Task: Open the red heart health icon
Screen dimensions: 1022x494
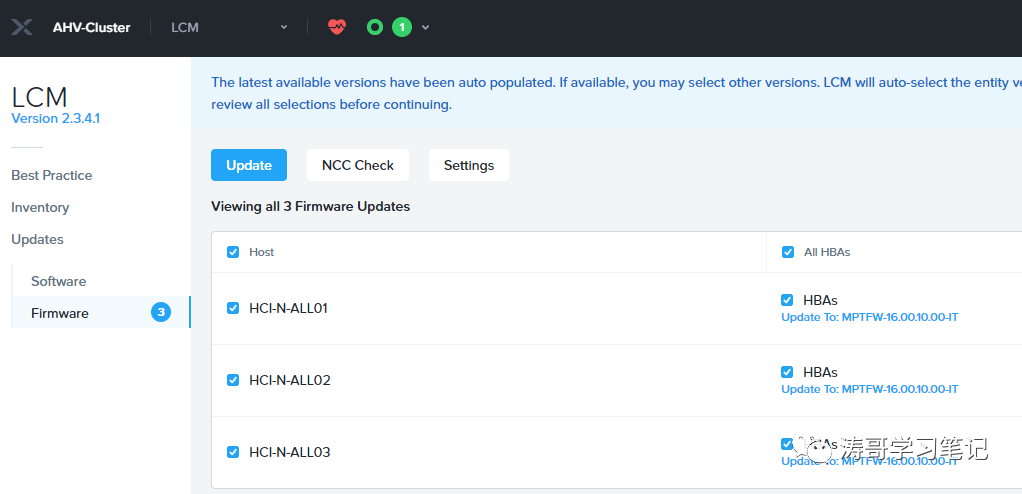Action: (x=337, y=27)
